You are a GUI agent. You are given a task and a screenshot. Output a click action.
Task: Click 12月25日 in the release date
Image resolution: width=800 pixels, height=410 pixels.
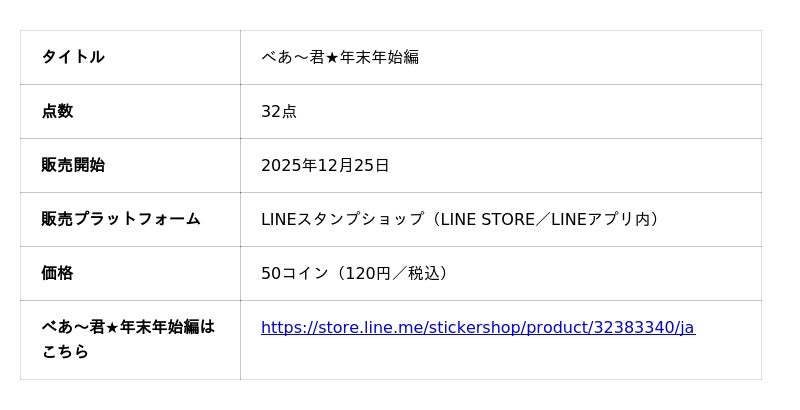(x=354, y=165)
